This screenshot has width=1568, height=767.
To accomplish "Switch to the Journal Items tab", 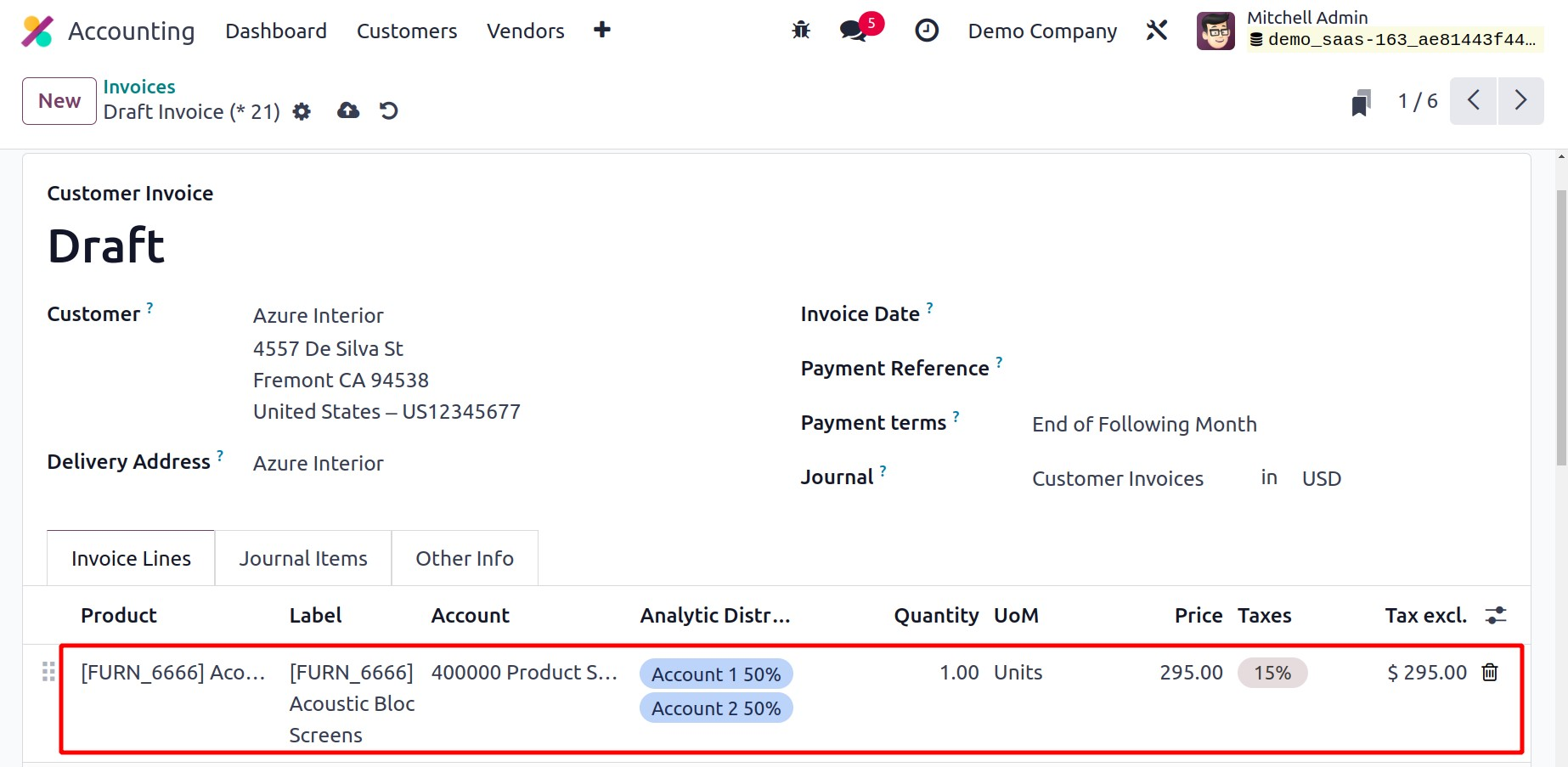I will click(303, 558).
